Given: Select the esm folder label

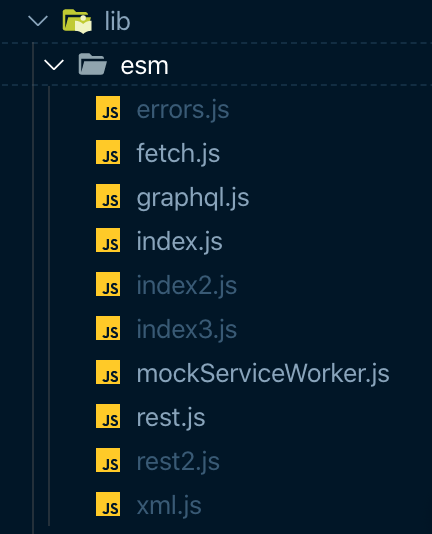Looking at the screenshot, I should click(144, 65).
